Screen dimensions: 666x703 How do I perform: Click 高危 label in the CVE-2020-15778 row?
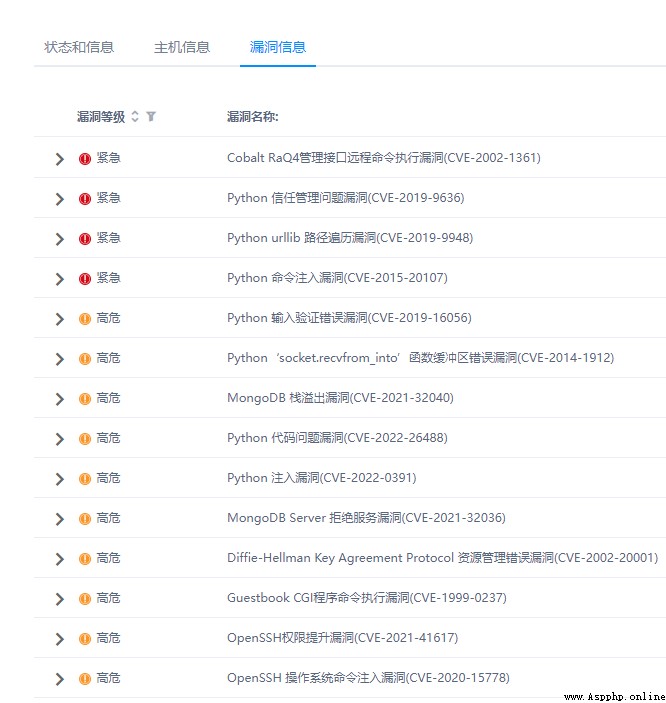(x=109, y=678)
